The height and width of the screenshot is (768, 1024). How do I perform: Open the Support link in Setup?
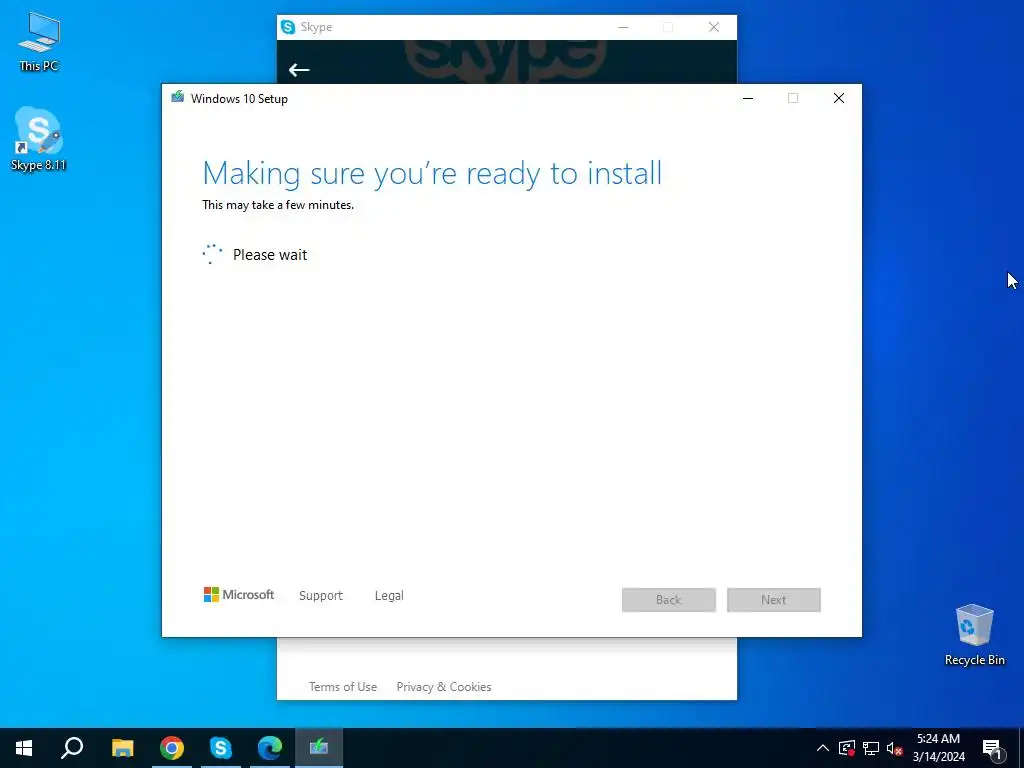click(321, 596)
